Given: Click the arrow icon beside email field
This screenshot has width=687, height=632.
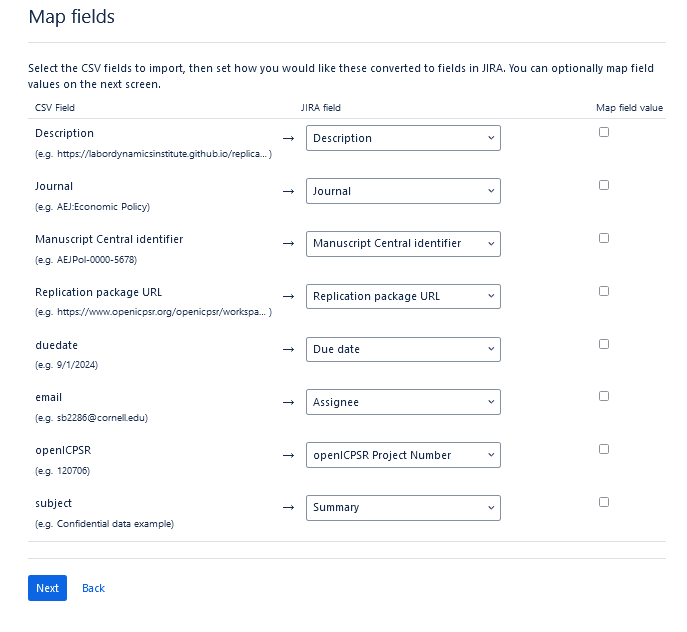Looking at the screenshot, I should click(288, 402).
